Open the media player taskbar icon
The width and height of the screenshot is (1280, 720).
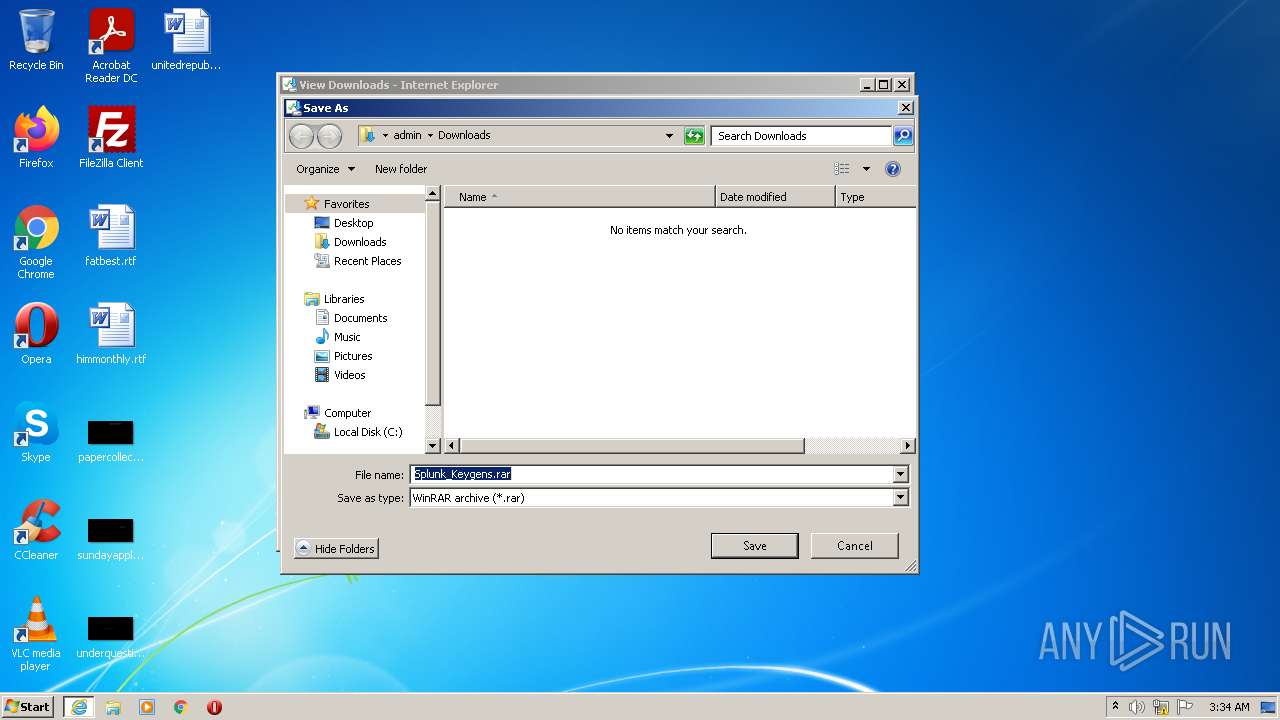click(147, 707)
